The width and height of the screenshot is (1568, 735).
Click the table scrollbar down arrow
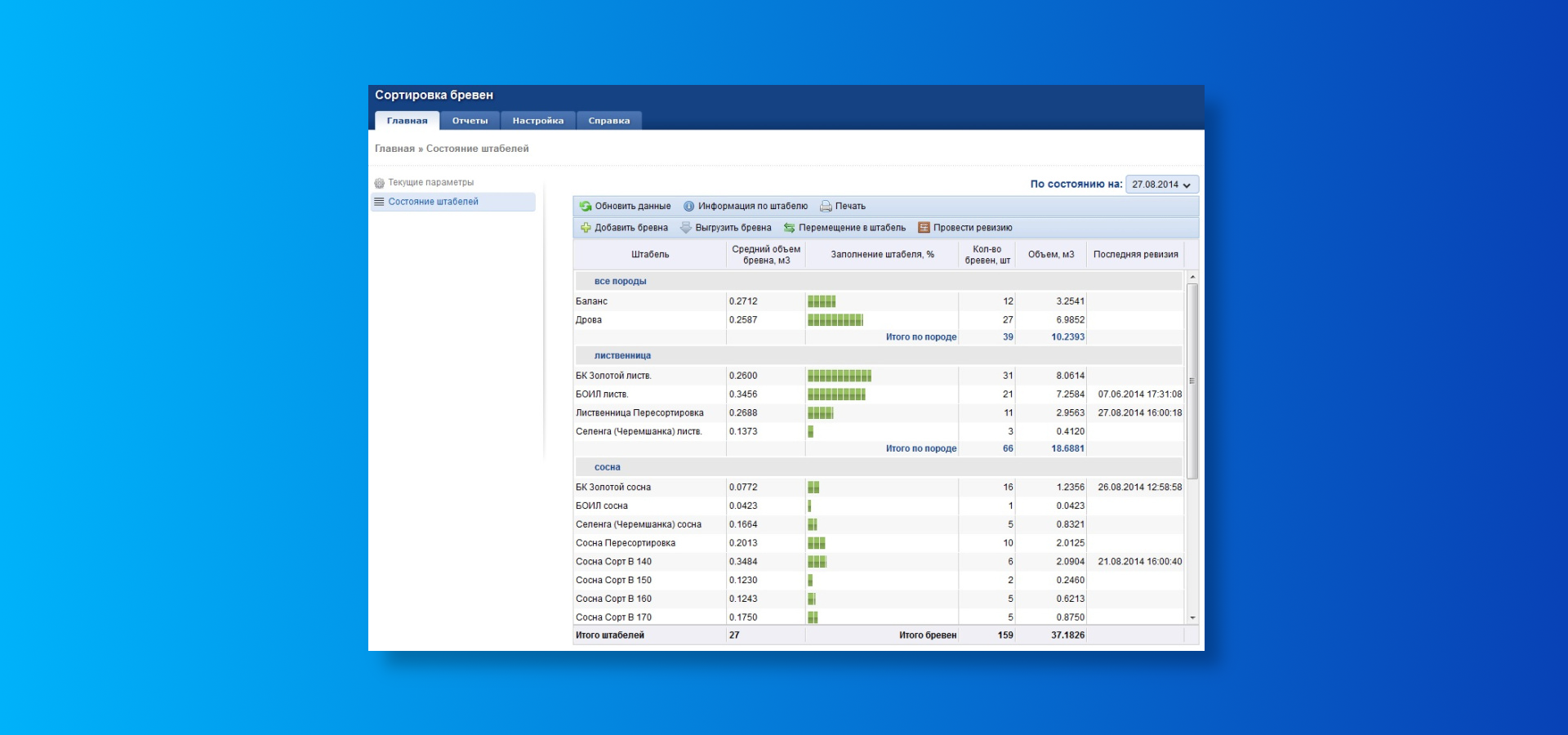(x=1192, y=618)
